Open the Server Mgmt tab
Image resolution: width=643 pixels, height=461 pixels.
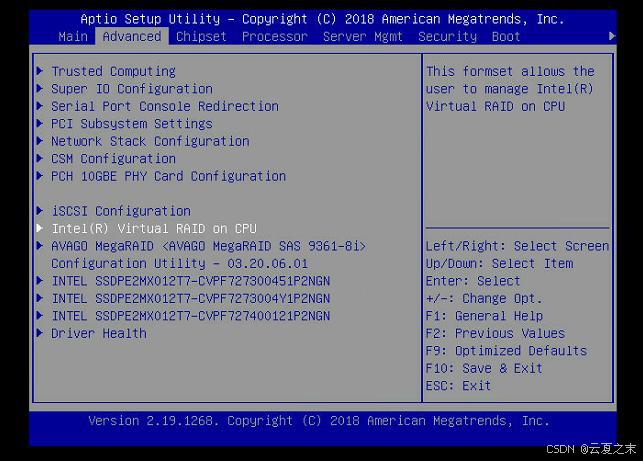click(x=363, y=37)
